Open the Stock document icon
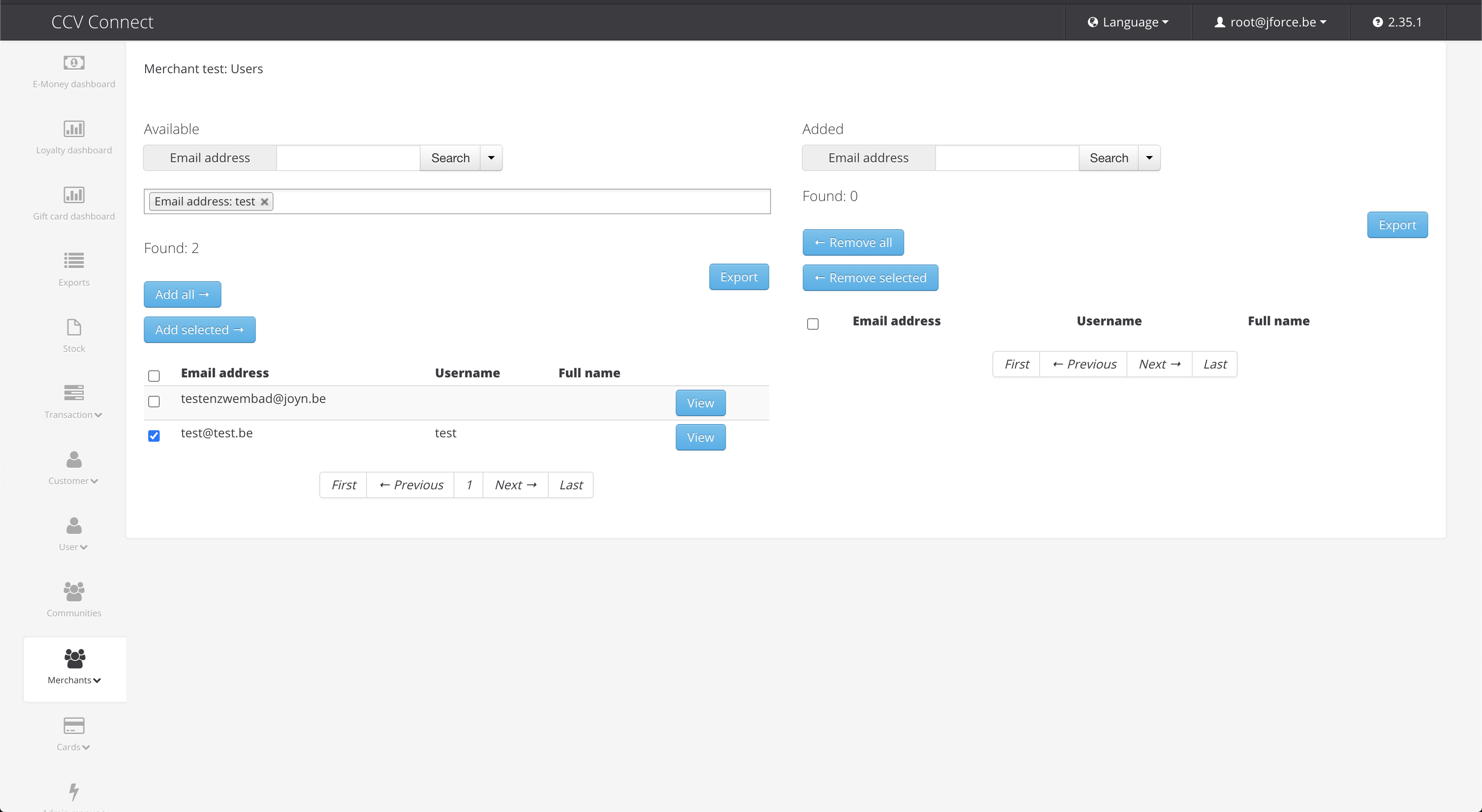Viewport: 1482px width, 812px height. pyautogui.click(x=74, y=327)
